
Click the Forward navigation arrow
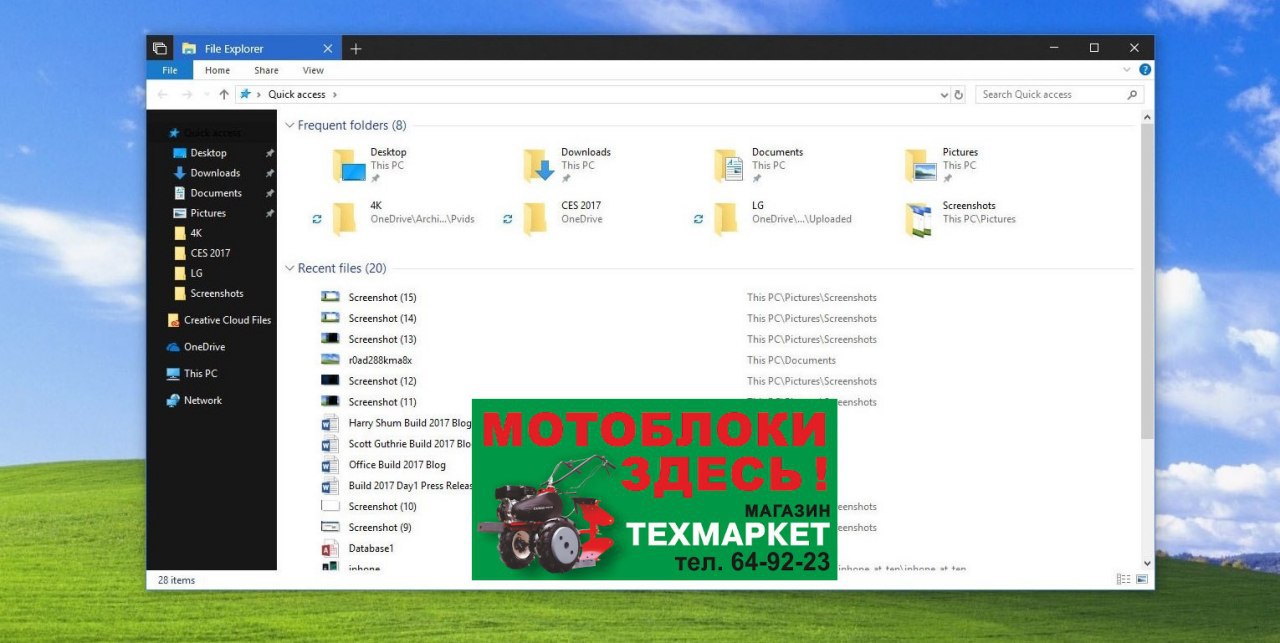[x=187, y=94]
